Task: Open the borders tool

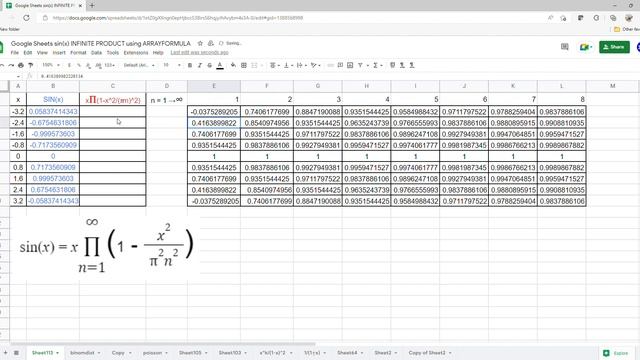Action: (244, 65)
